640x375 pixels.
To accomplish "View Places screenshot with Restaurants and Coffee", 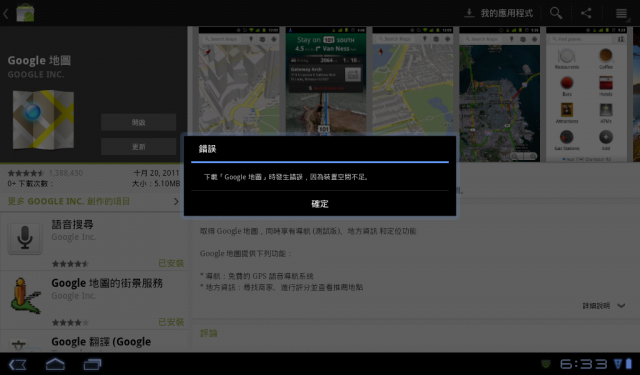I will pos(587,94).
